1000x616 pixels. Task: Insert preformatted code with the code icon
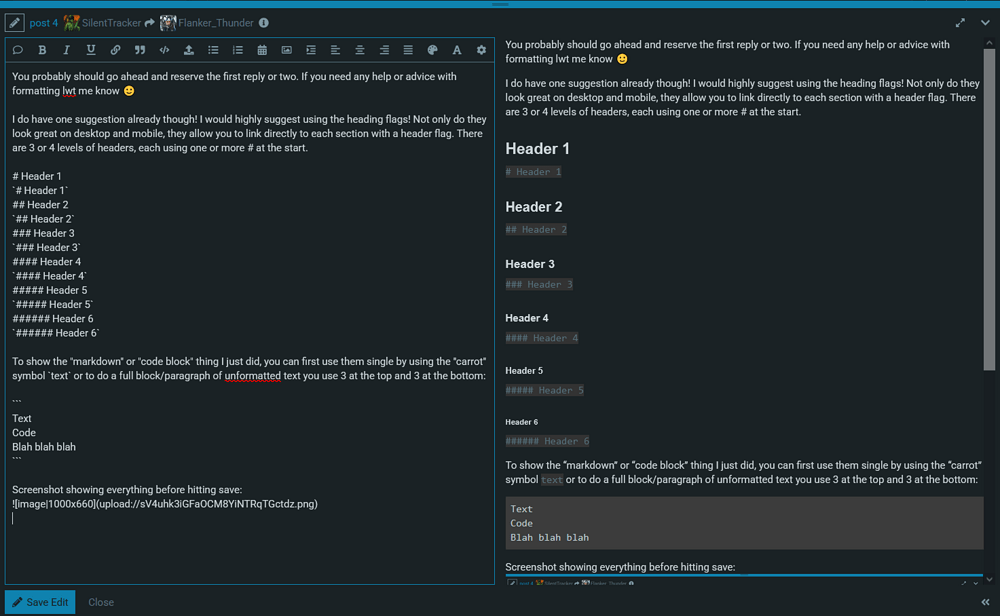coord(164,50)
